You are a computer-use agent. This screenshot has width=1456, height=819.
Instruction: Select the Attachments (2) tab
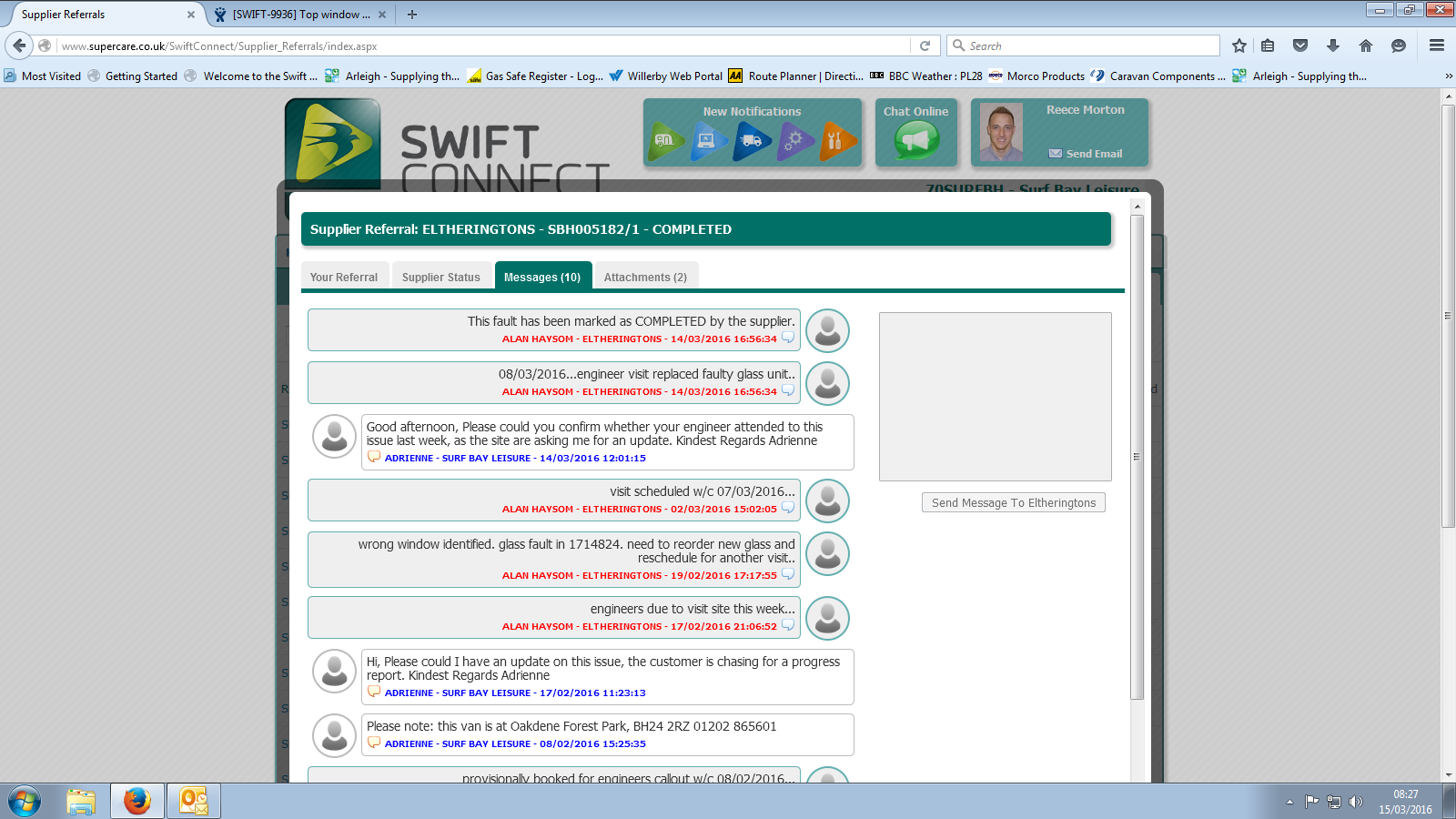point(645,277)
